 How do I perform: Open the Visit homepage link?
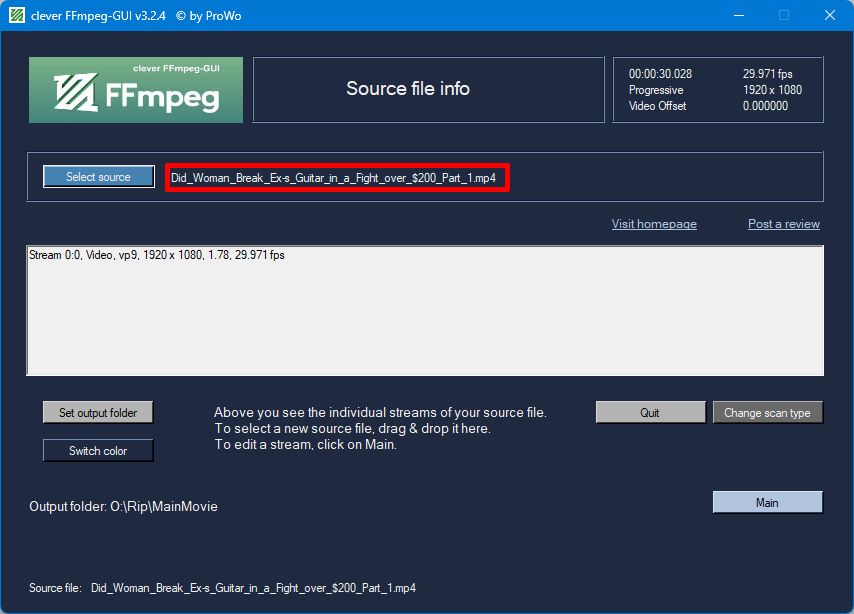tap(654, 224)
